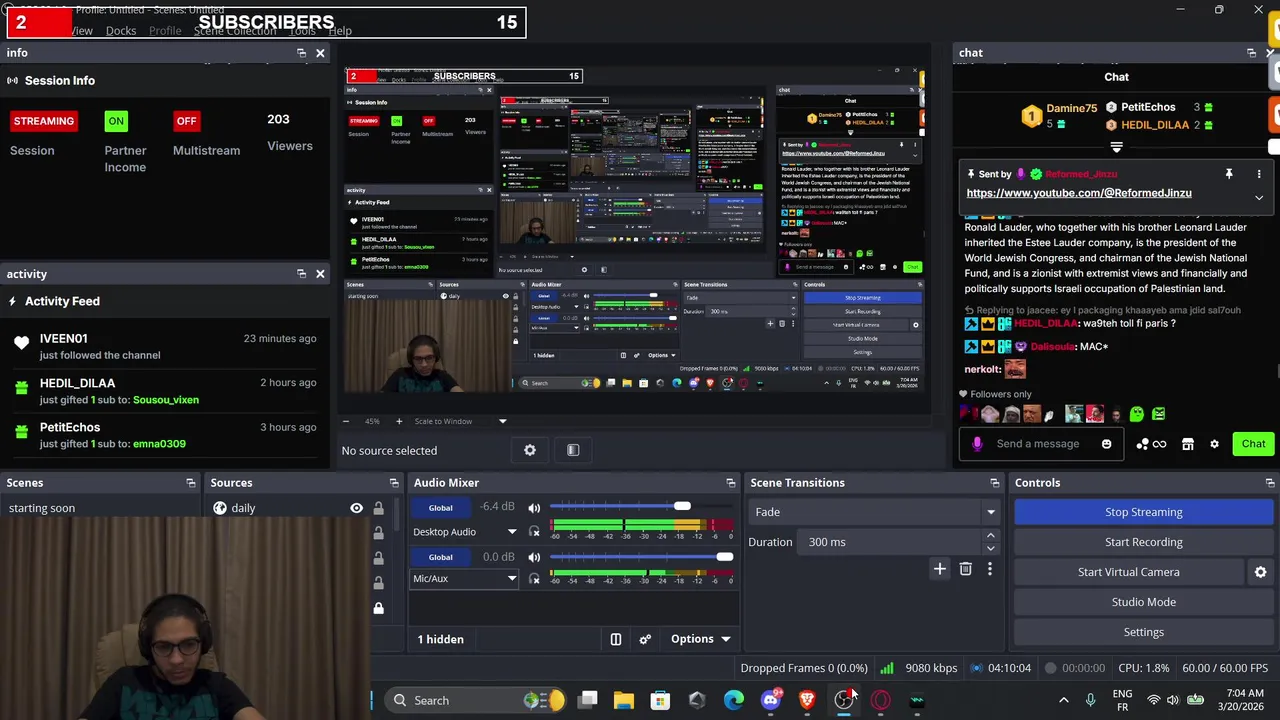Float the Audio Mixer dock

(x=730, y=483)
